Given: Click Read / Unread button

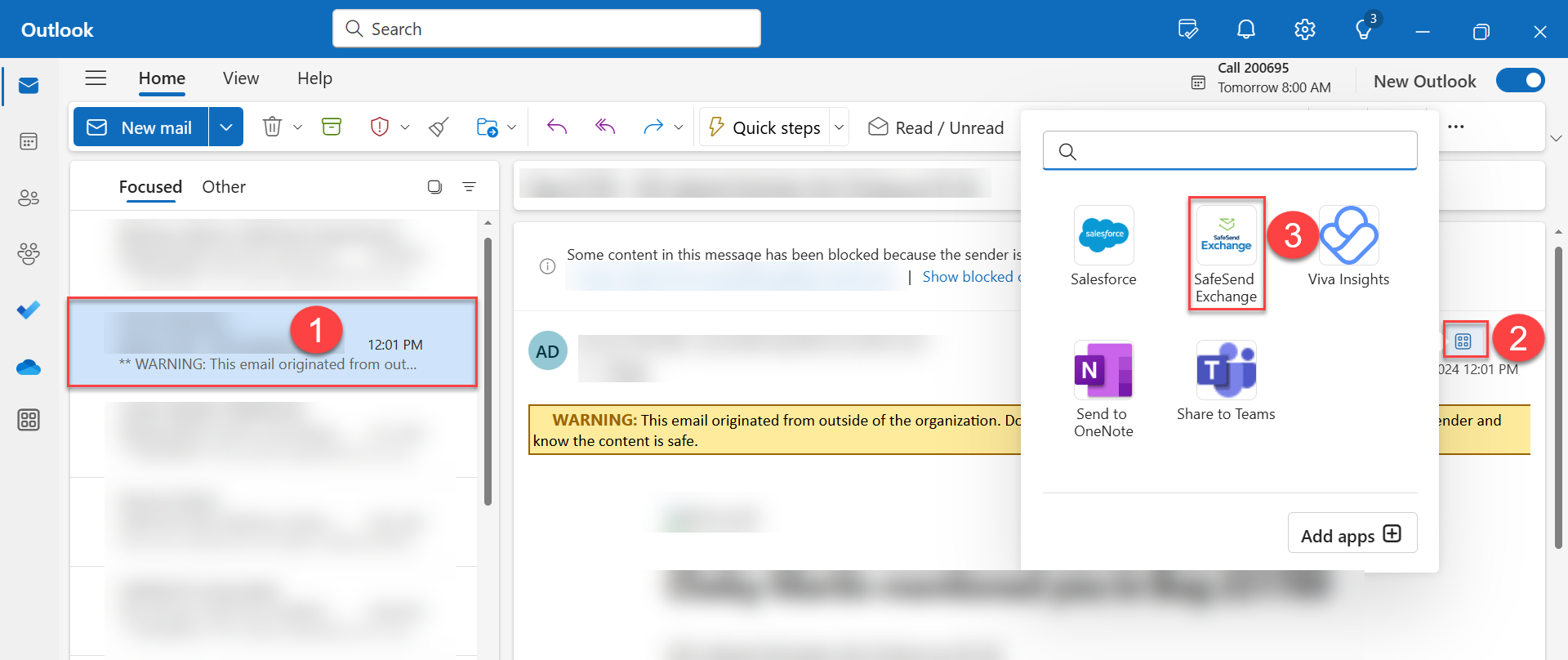Looking at the screenshot, I should coord(936,127).
